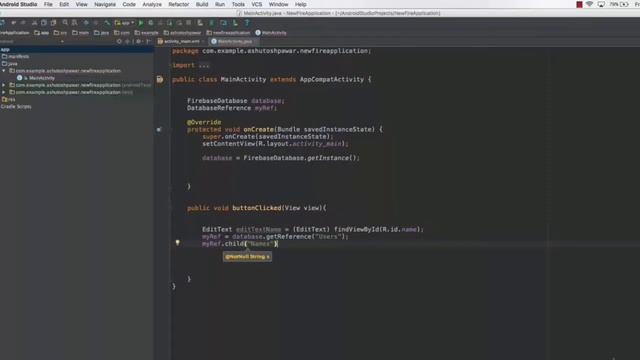Collapse the main newfireapplication package node

4,71
